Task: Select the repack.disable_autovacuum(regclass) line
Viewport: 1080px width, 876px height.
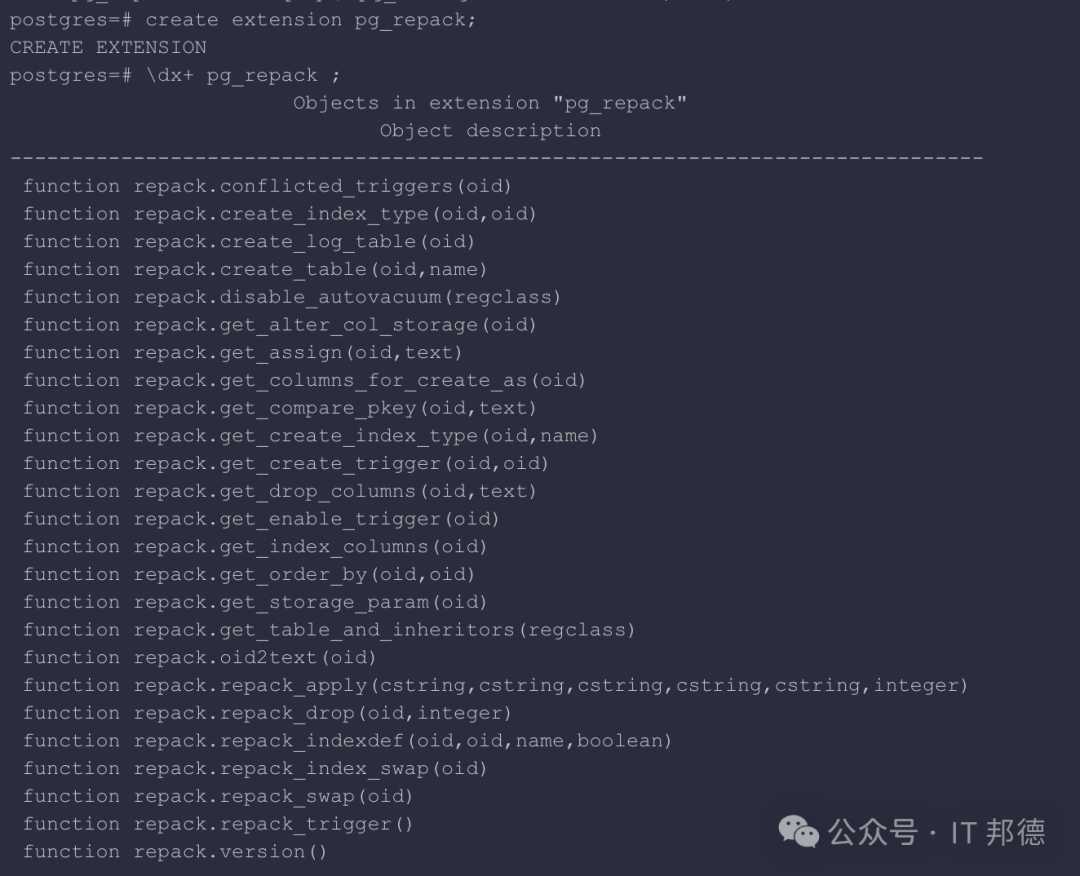Action: (x=292, y=298)
